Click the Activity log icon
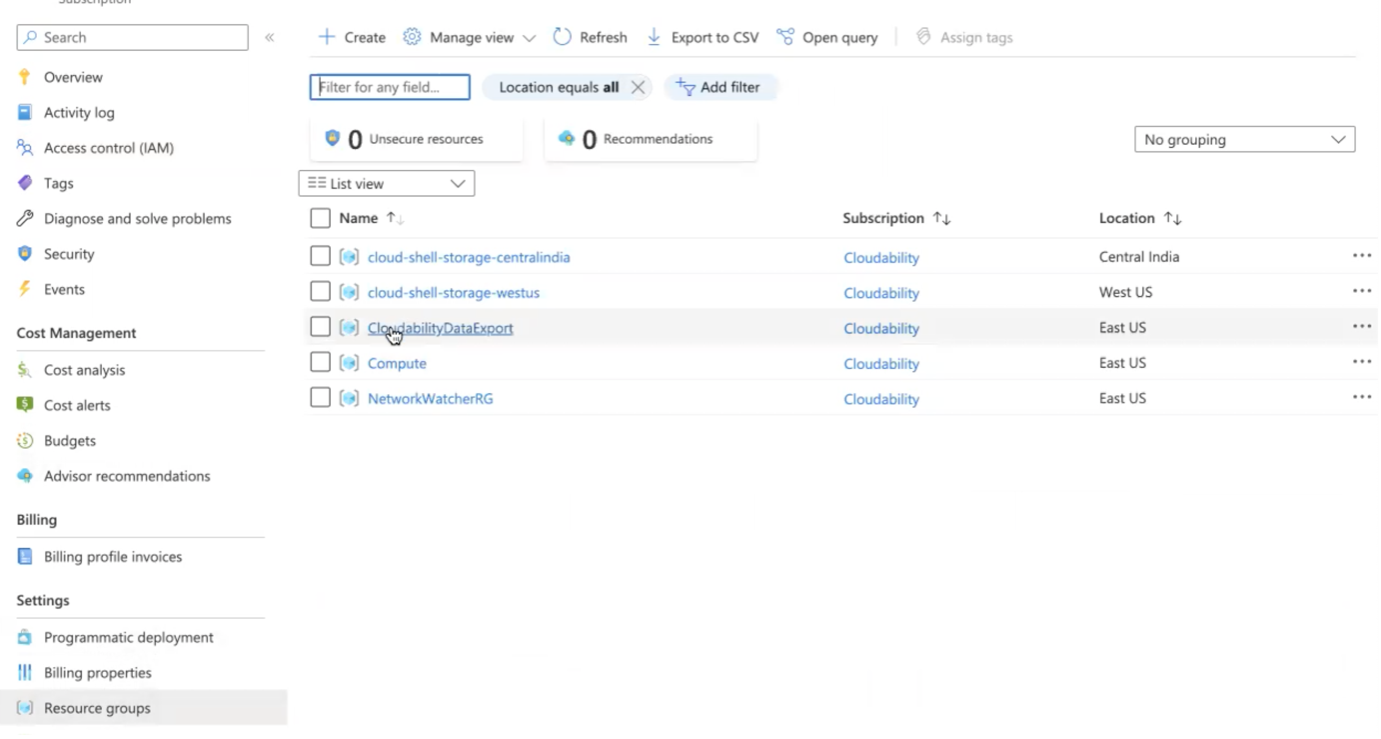 click(25, 113)
